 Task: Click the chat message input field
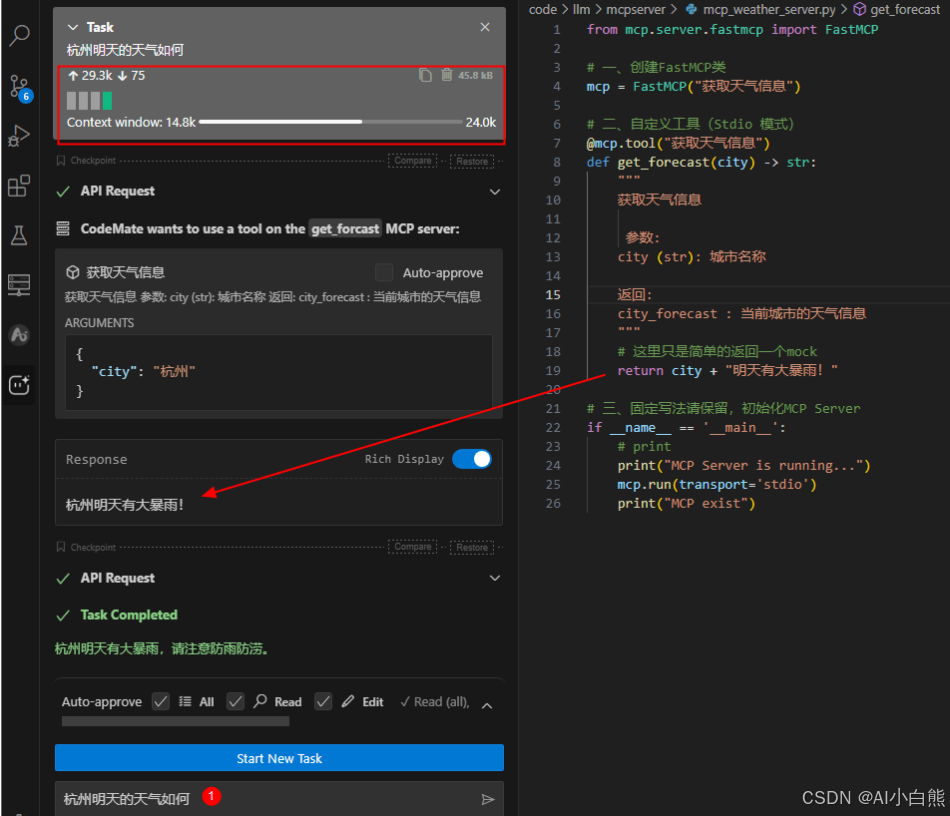[x=279, y=798]
